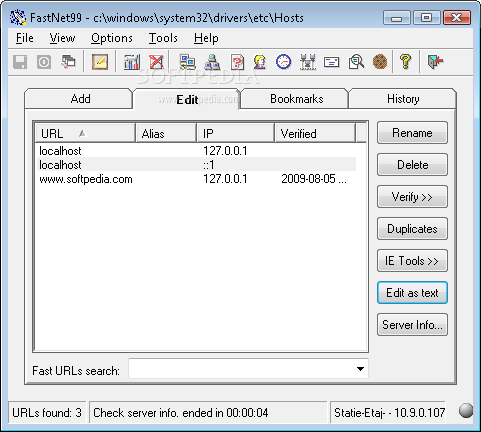Click the network hub cables icon
The height and width of the screenshot is (432, 481).
[x=308, y=62]
